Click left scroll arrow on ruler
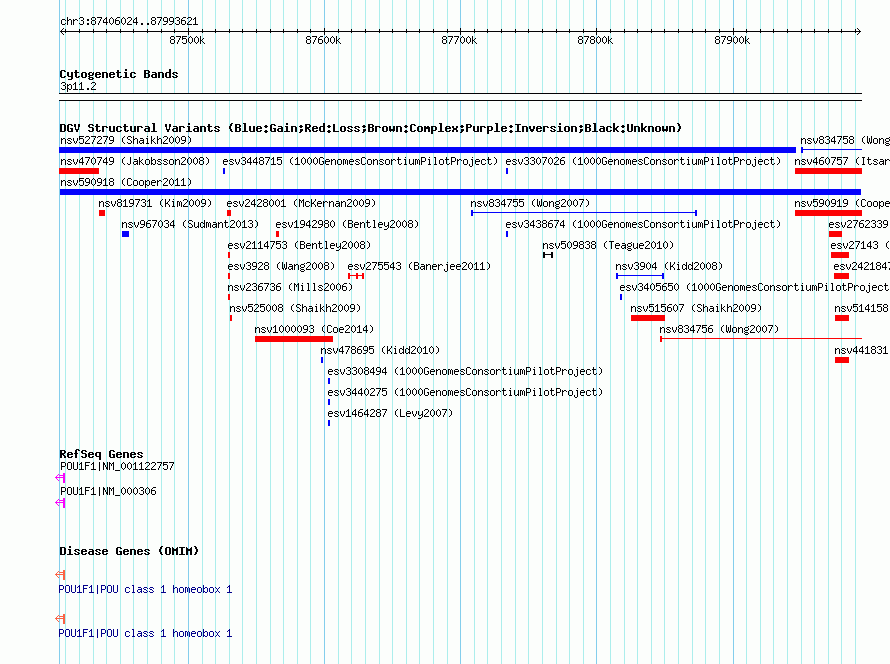The width and height of the screenshot is (890, 664). (x=63, y=32)
